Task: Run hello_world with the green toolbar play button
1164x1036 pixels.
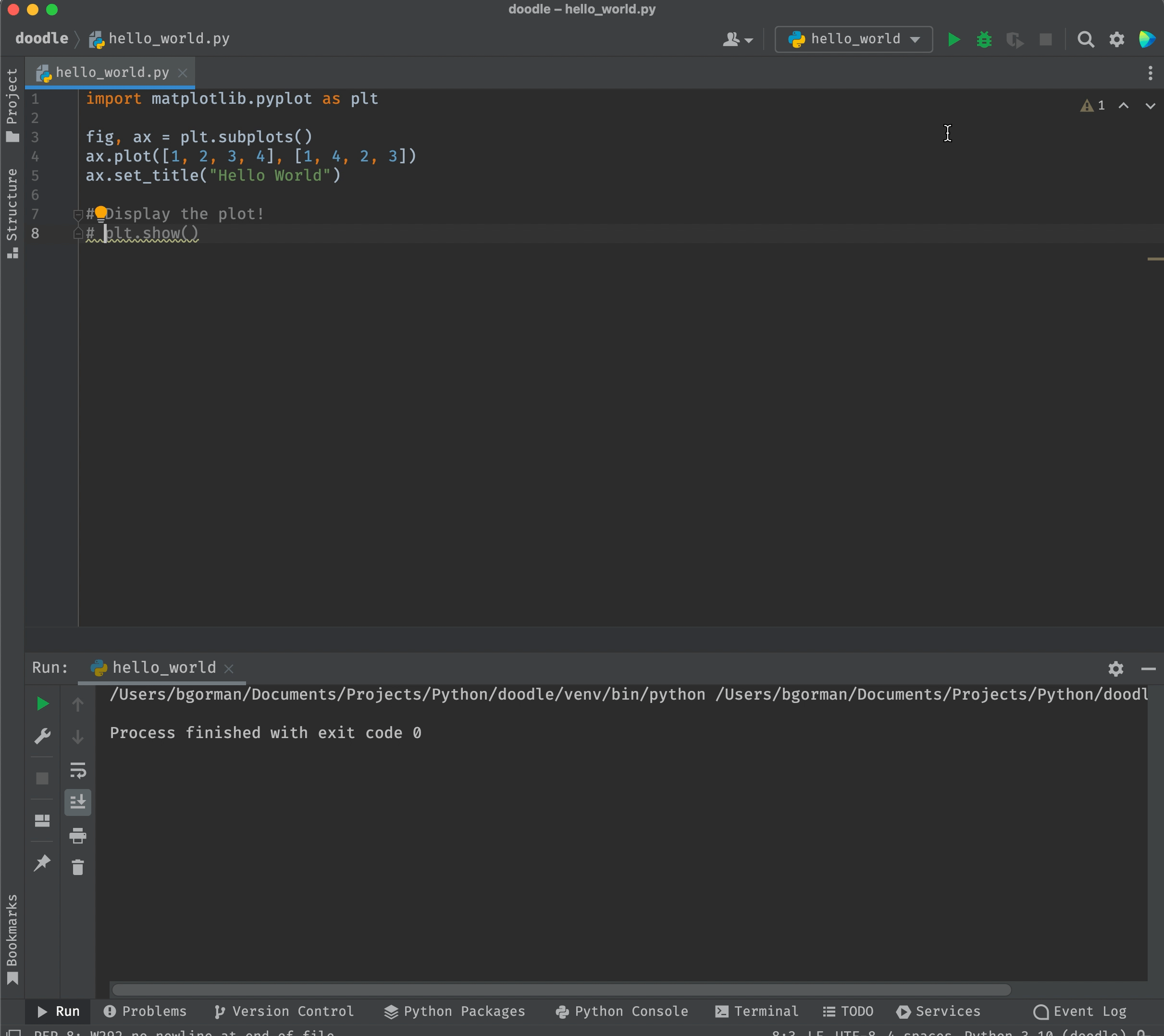Action: click(x=954, y=39)
